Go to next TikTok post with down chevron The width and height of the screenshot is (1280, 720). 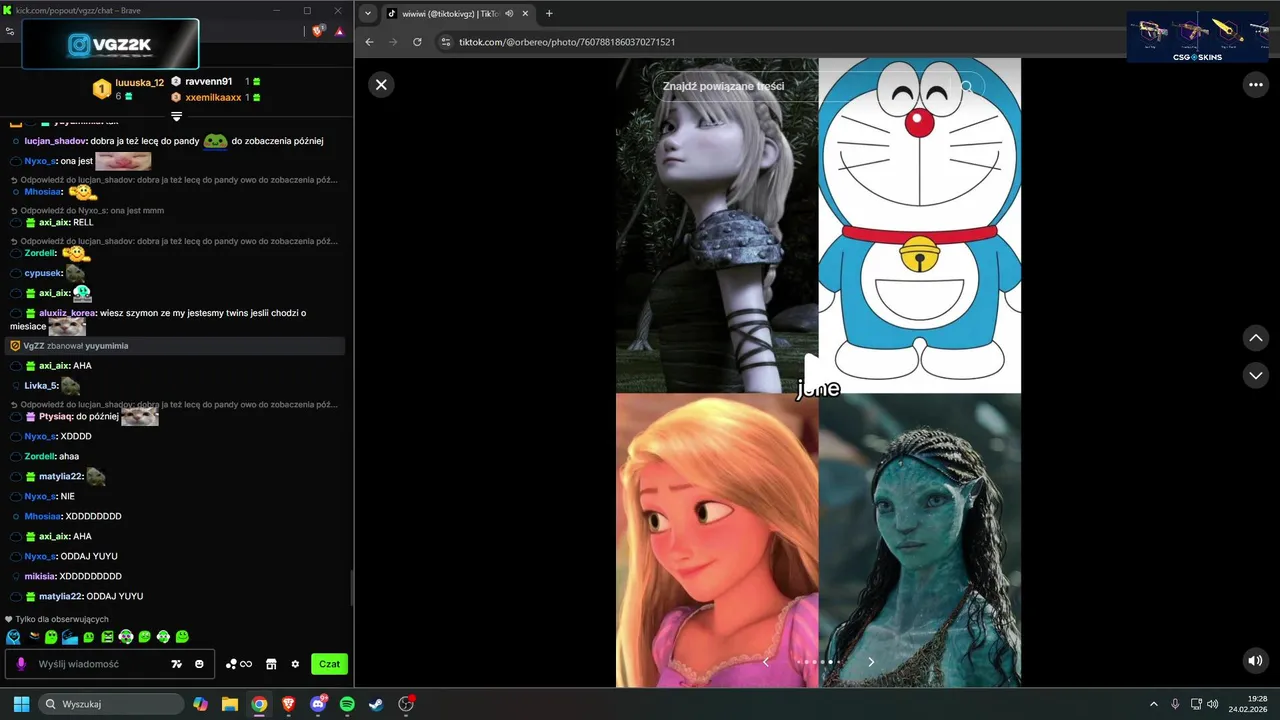point(1255,375)
